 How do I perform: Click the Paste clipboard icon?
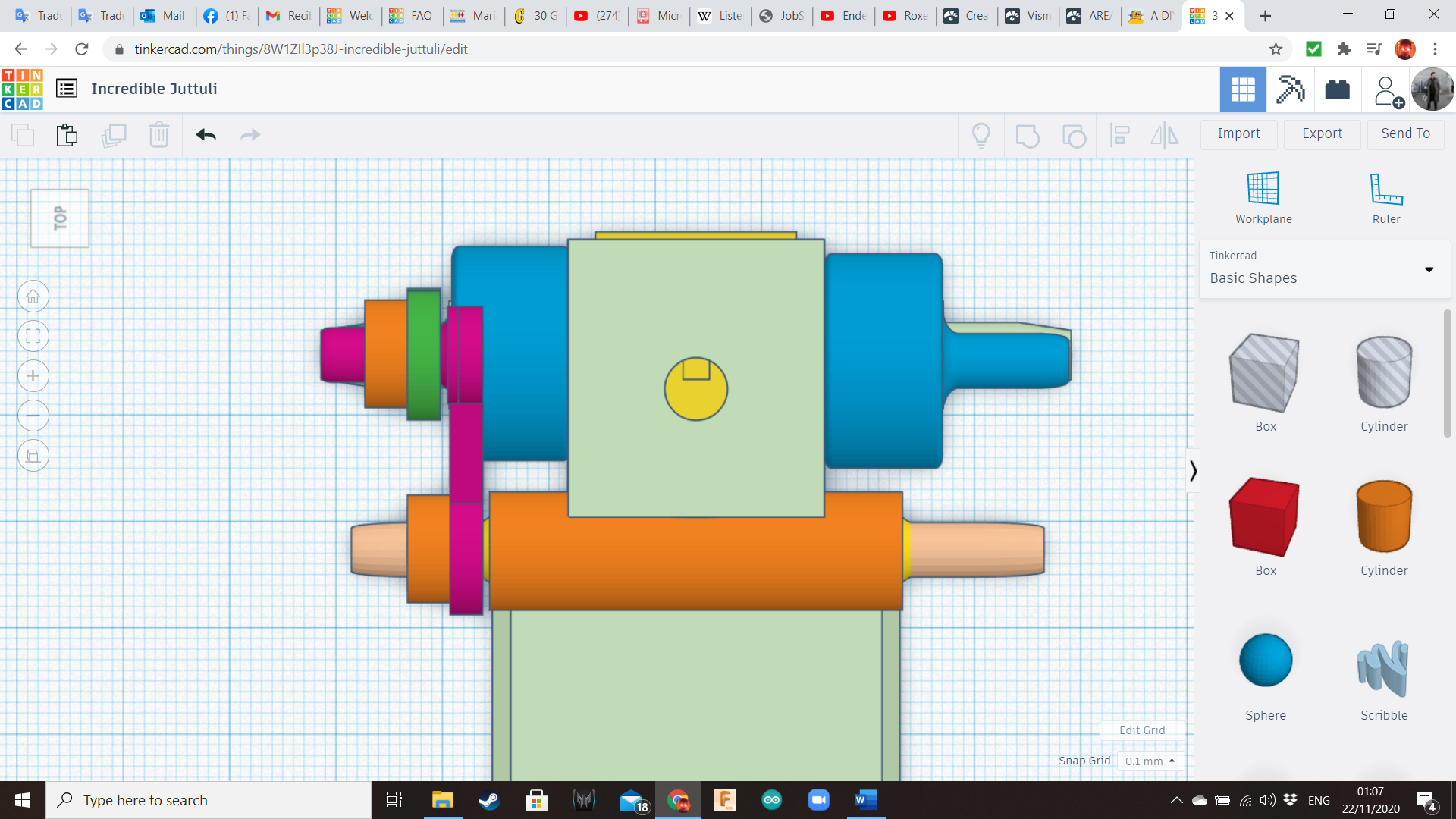pyautogui.click(x=67, y=135)
